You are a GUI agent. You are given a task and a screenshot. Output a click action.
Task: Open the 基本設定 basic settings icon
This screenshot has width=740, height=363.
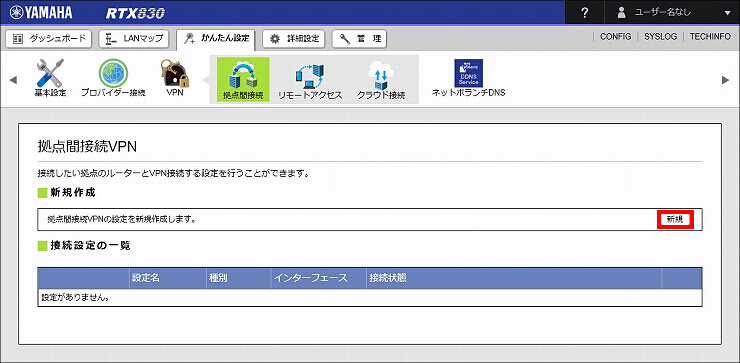pyautogui.click(x=50, y=78)
